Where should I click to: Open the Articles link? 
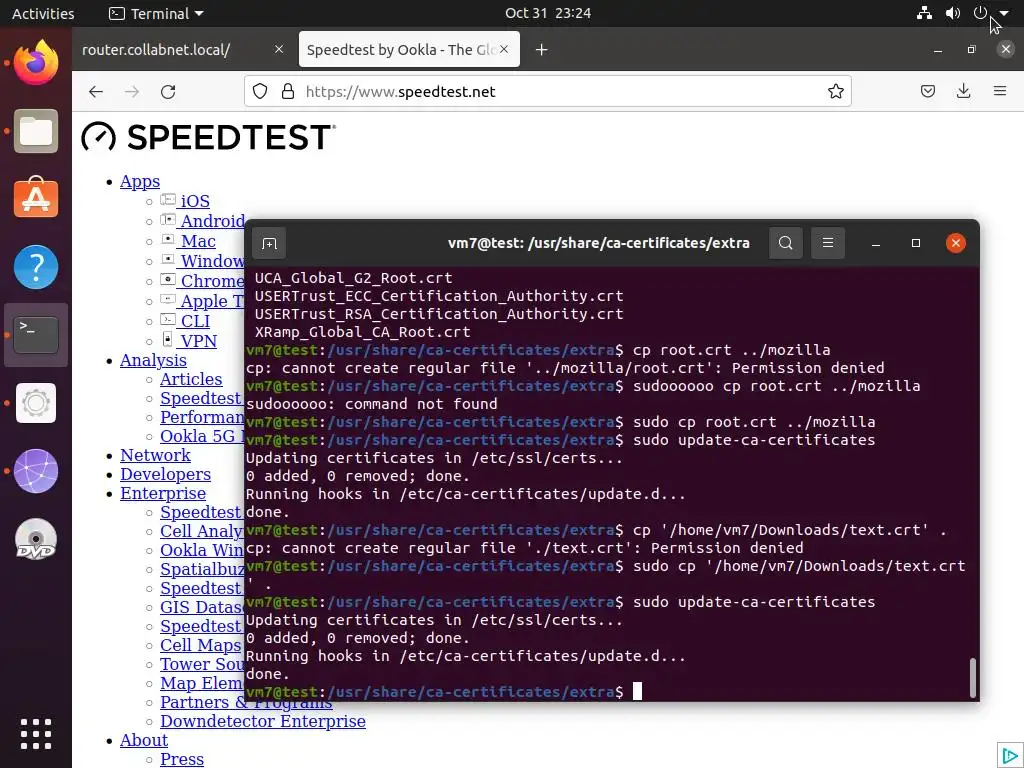pyautogui.click(x=191, y=379)
